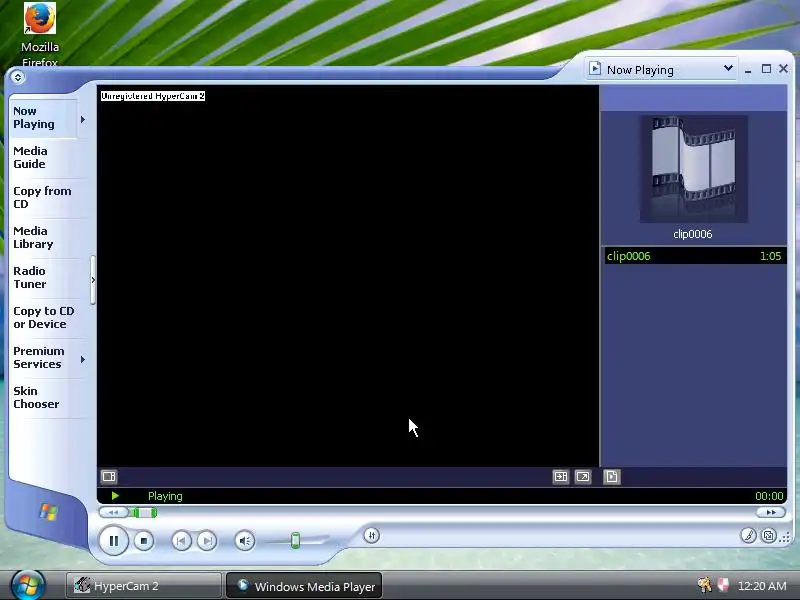Skip to the previous track
800x600 pixels.
click(181, 541)
